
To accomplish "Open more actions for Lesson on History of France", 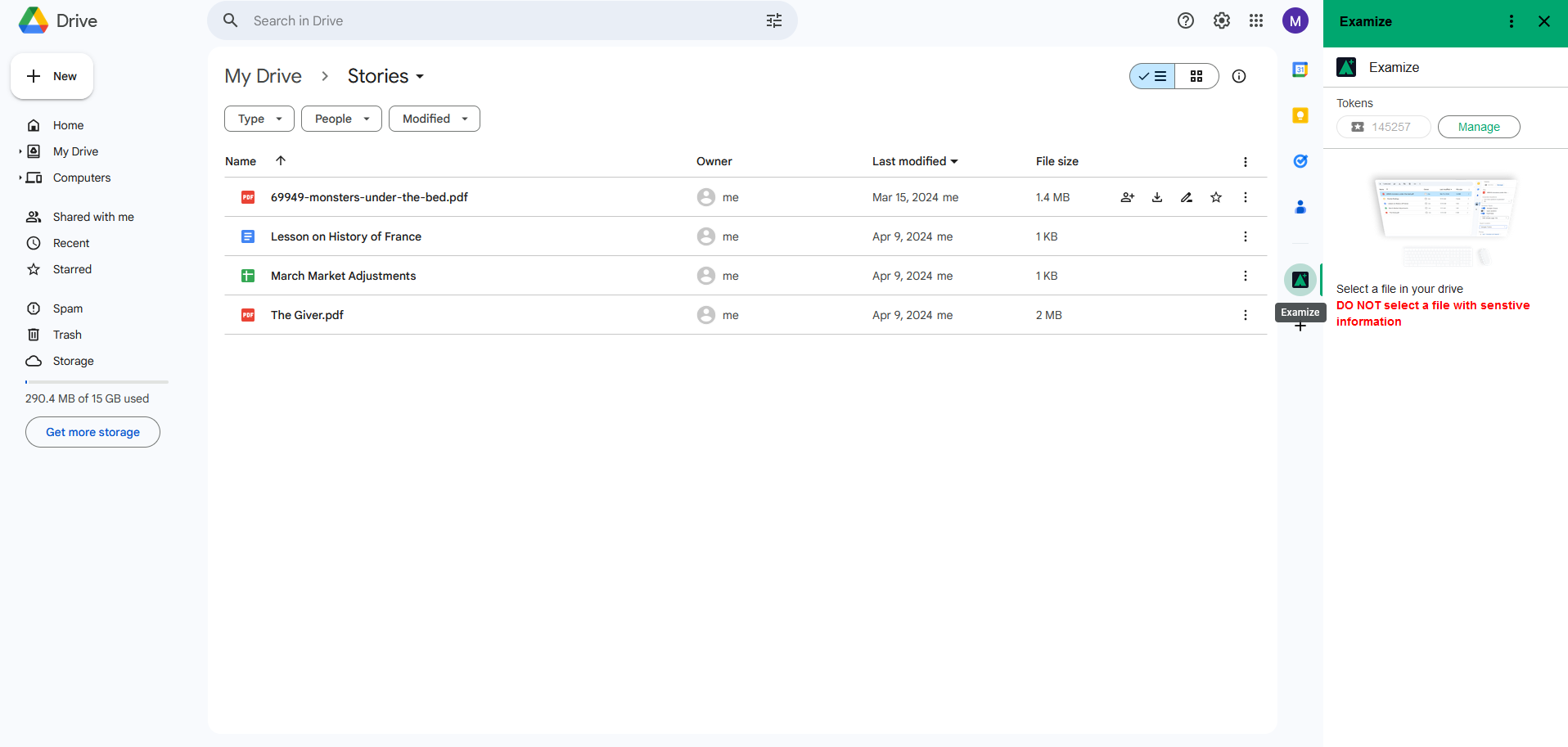I will 1246,236.
